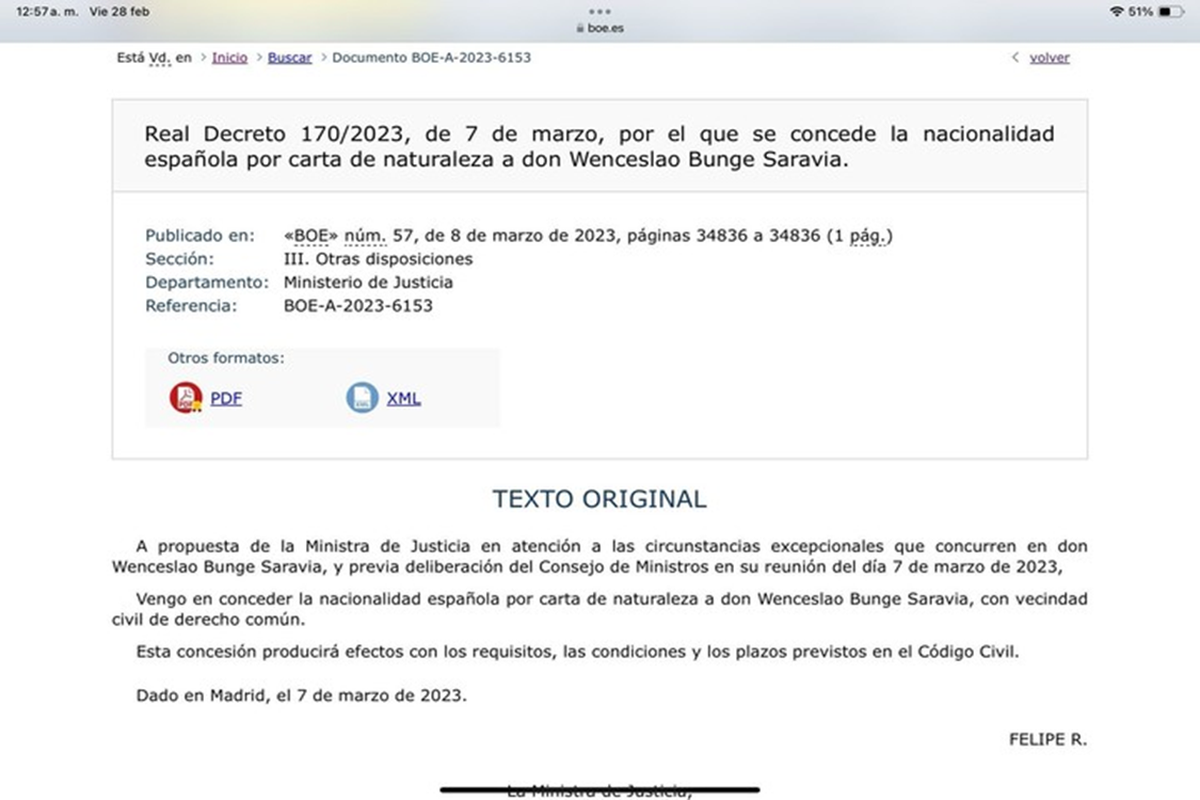This screenshot has height=800, width=1200.
Task: Click the «BOE» abbreviation in Publicado en
Action: (311, 236)
